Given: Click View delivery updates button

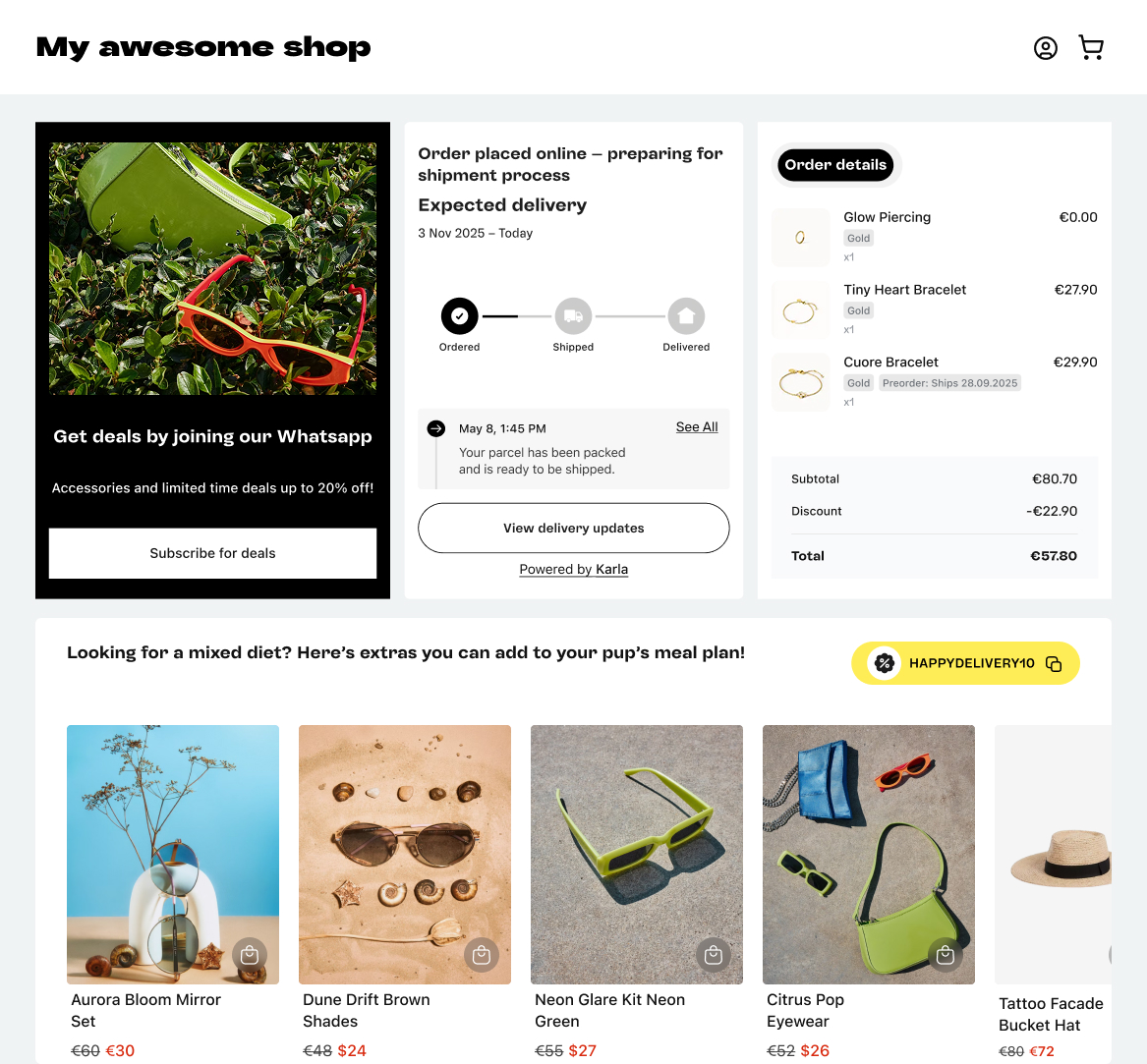Looking at the screenshot, I should click(x=574, y=528).
